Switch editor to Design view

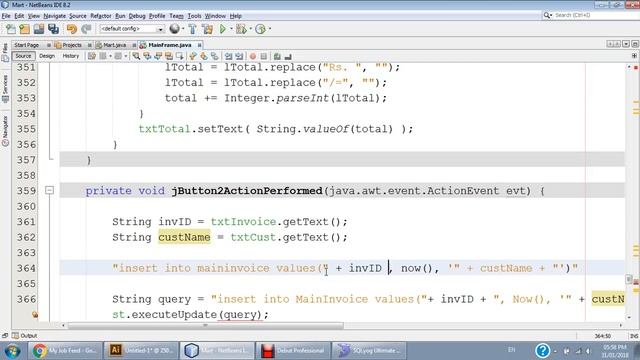[47, 56]
